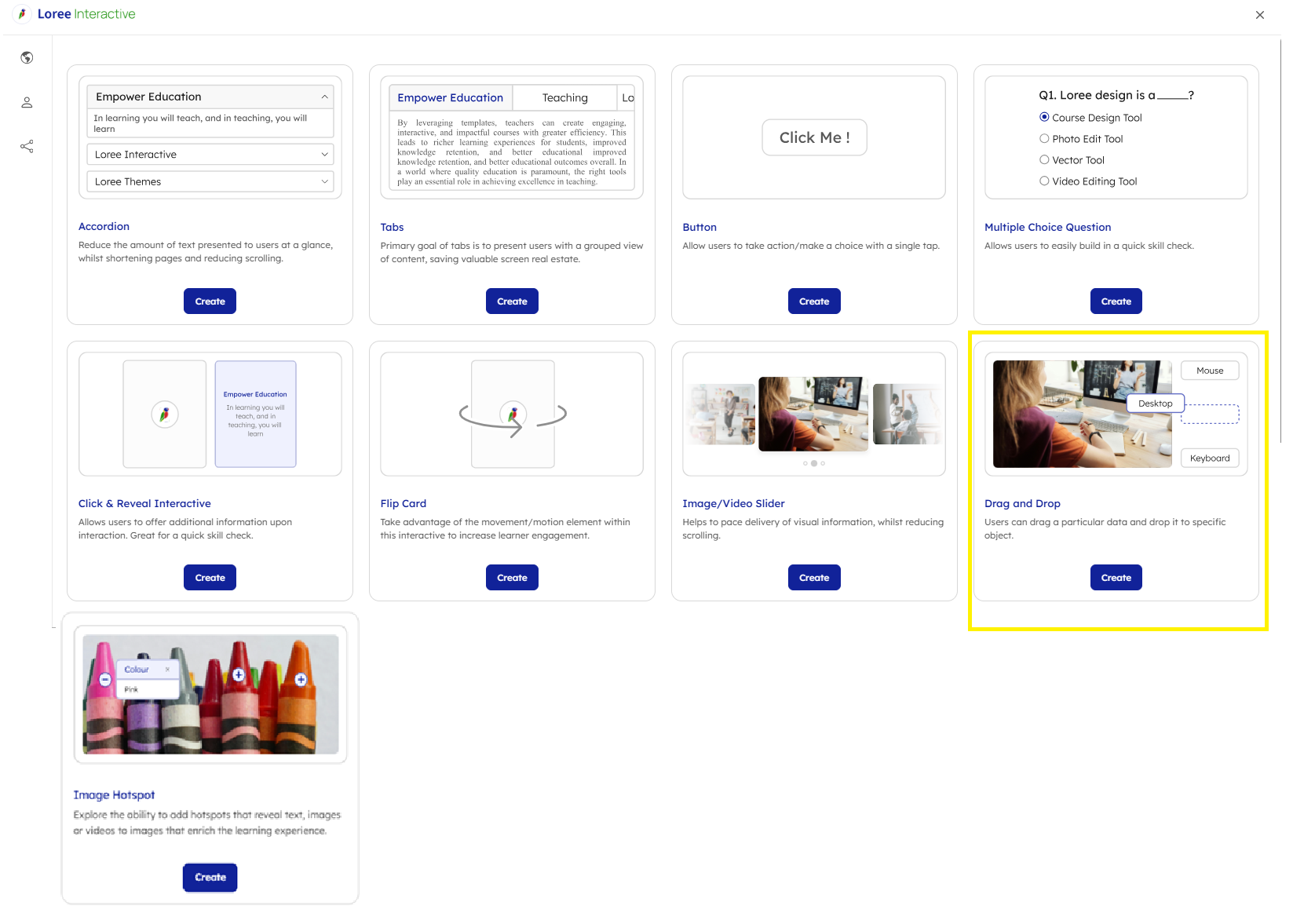The width and height of the screenshot is (1293, 924).
Task: Switch to the Teaching tab in preview
Action: [x=564, y=98]
